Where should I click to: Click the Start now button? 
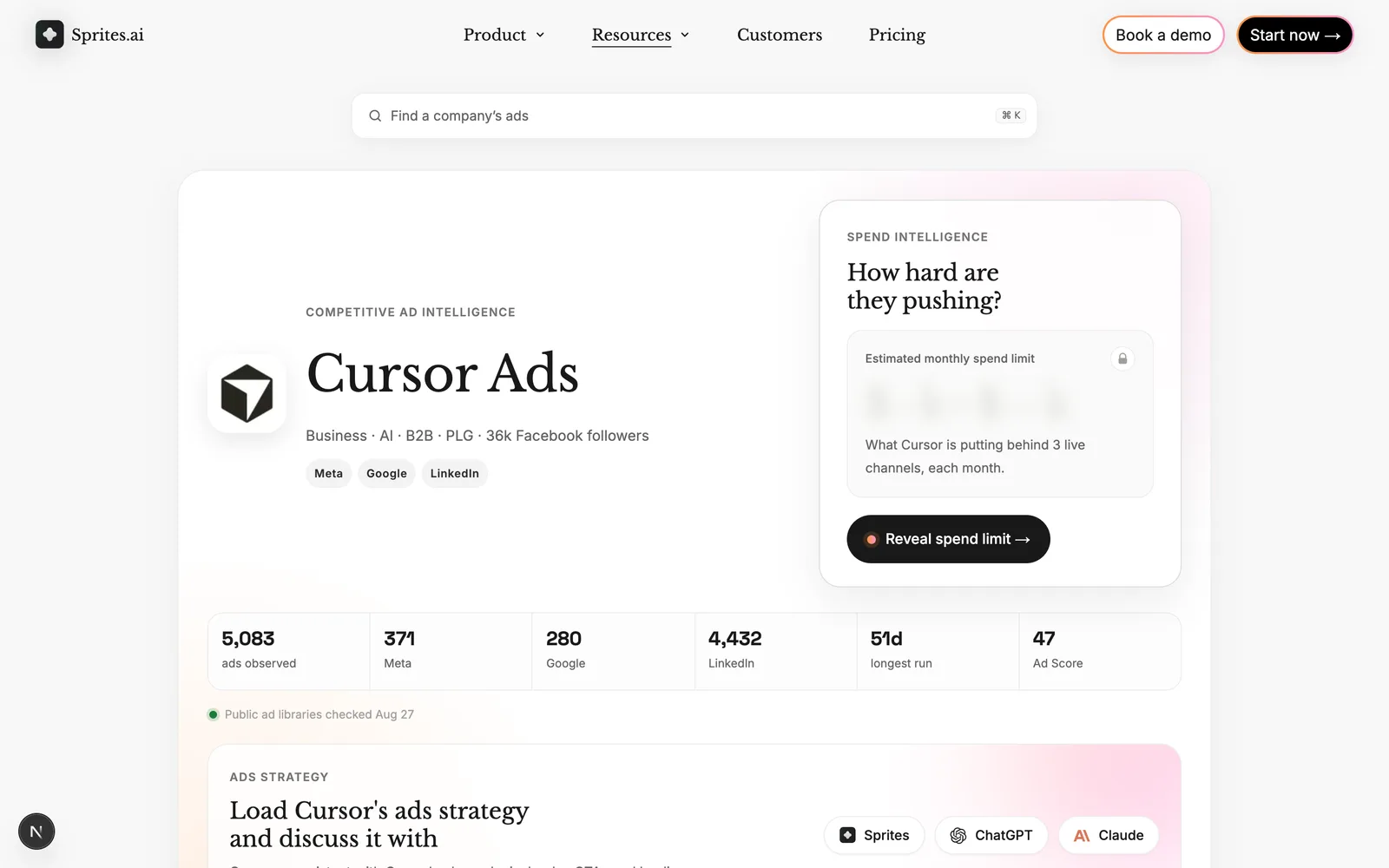[x=1294, y=35]
